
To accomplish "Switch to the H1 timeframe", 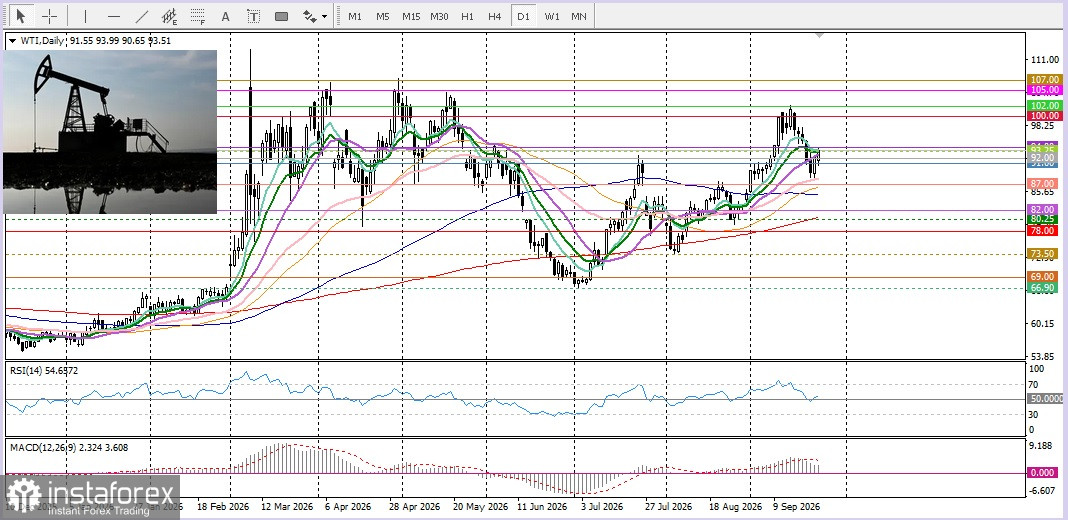I will (467, 16).
